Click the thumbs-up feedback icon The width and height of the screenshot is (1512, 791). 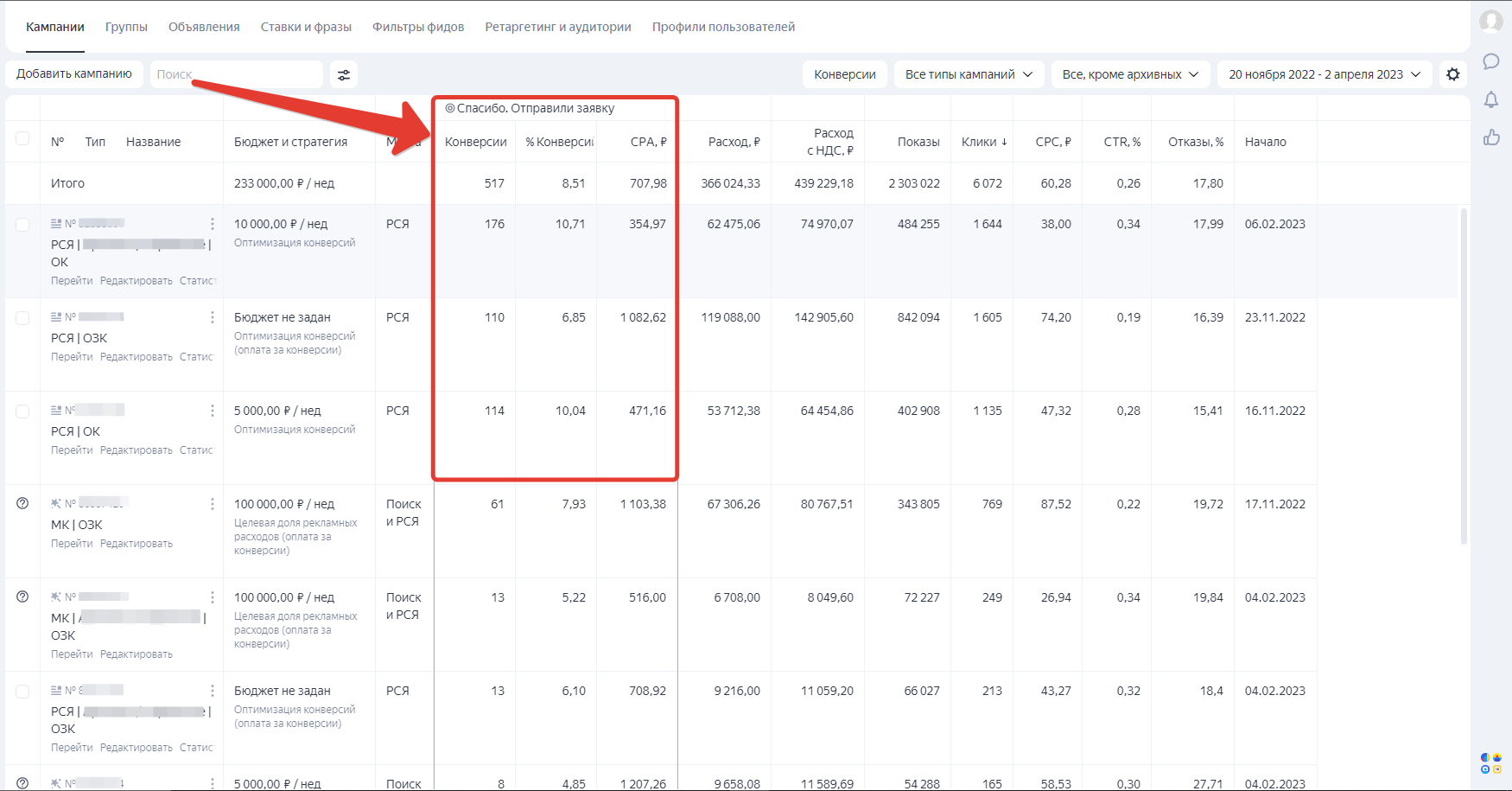(x=1491, y=137)
